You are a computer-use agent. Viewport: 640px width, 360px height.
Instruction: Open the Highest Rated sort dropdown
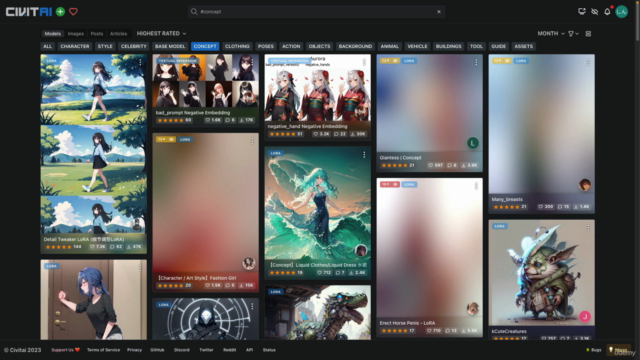click(x=161, y=33)
